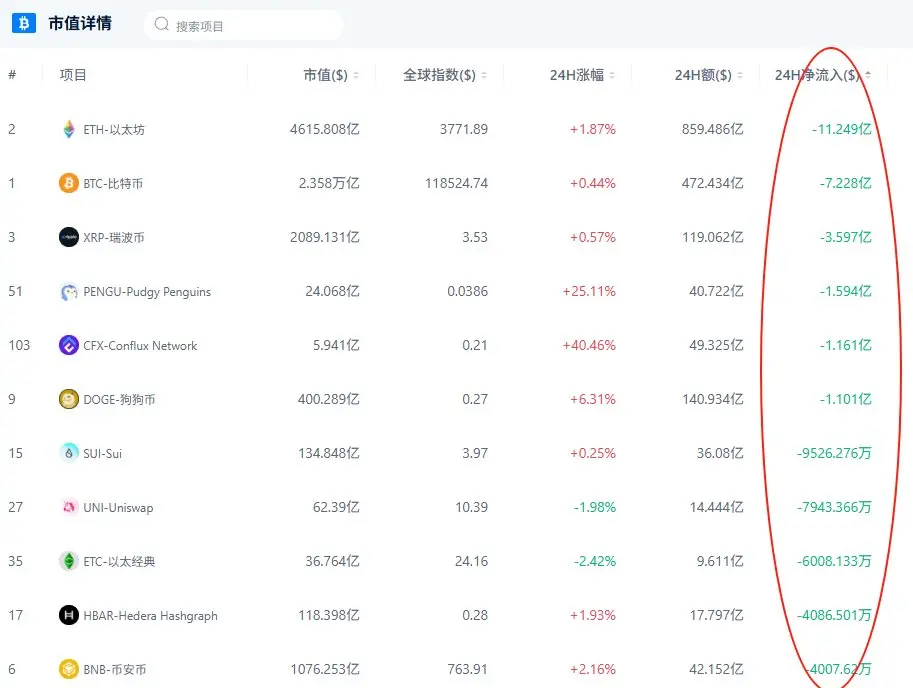
Task: Open the XRP-瑞波币 project link
Action: (x=114, y=237)
